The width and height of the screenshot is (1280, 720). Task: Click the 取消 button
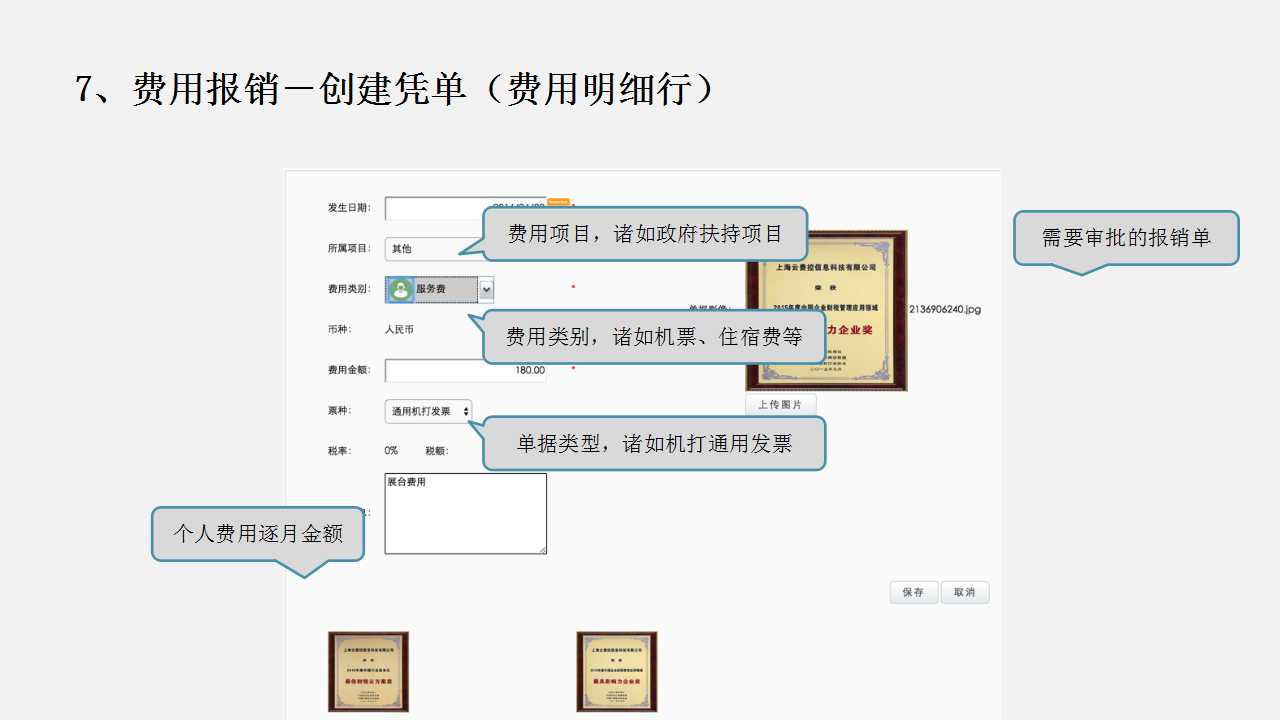(x=965, y=592)
